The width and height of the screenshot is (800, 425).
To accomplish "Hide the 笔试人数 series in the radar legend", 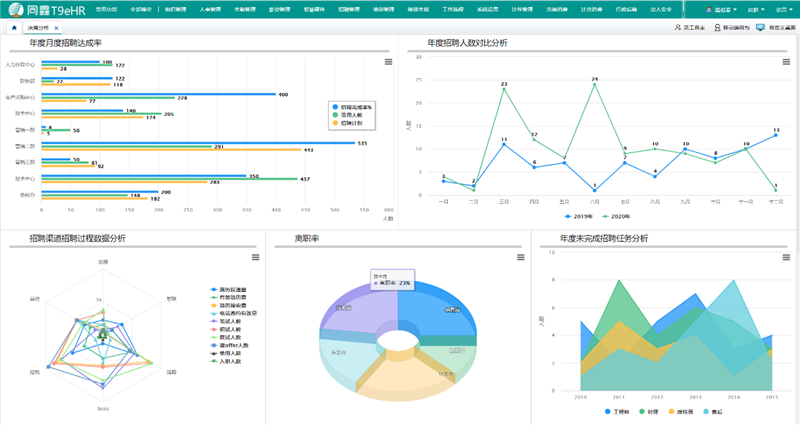I will (x=229, y=321).
